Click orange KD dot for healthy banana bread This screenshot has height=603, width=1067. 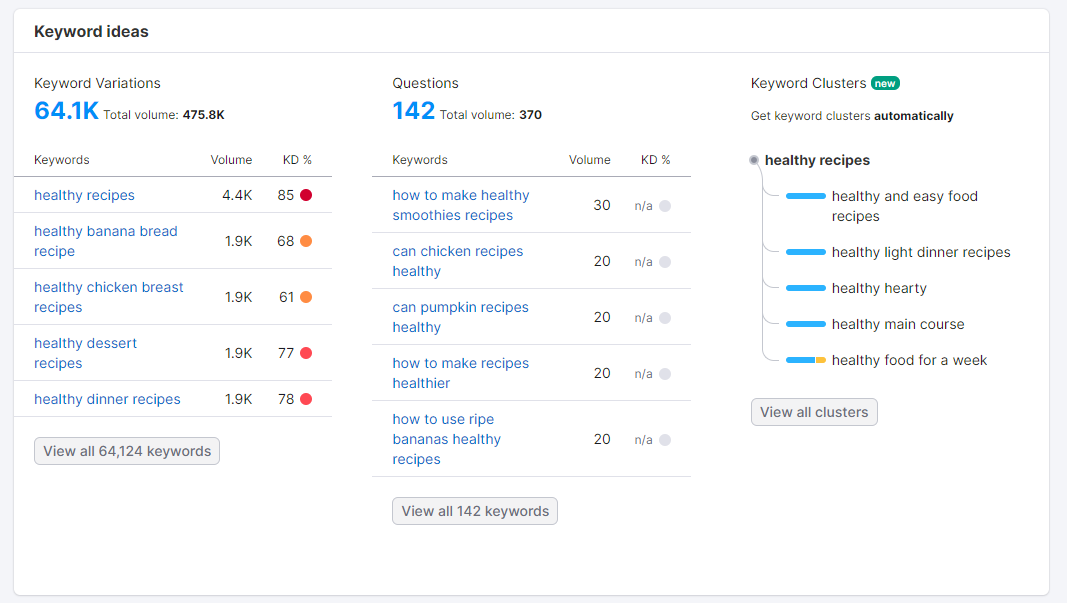pos(306,241)
